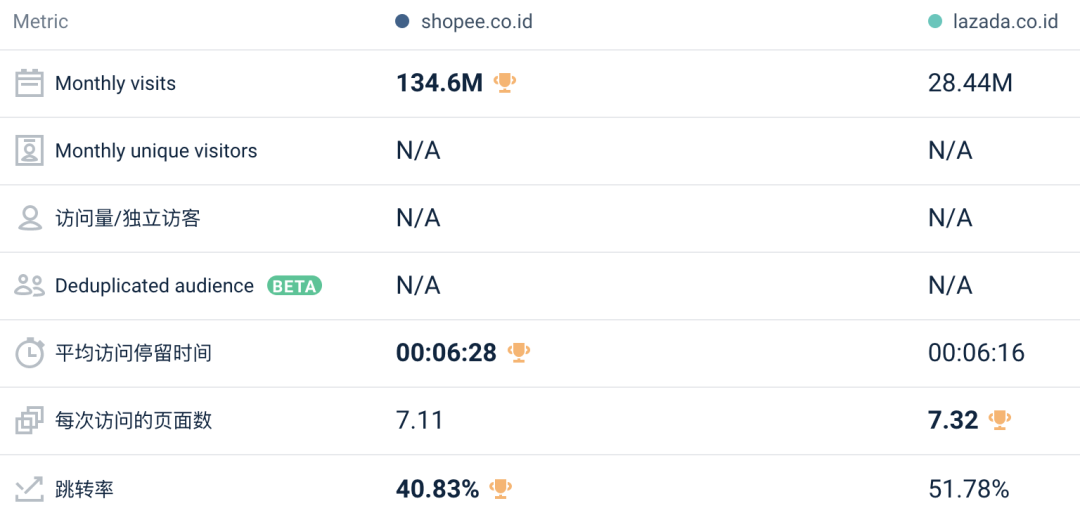Click trophy icon next to 00:06:28
This screenshot has width=1080, height=520.
[519, 353]
